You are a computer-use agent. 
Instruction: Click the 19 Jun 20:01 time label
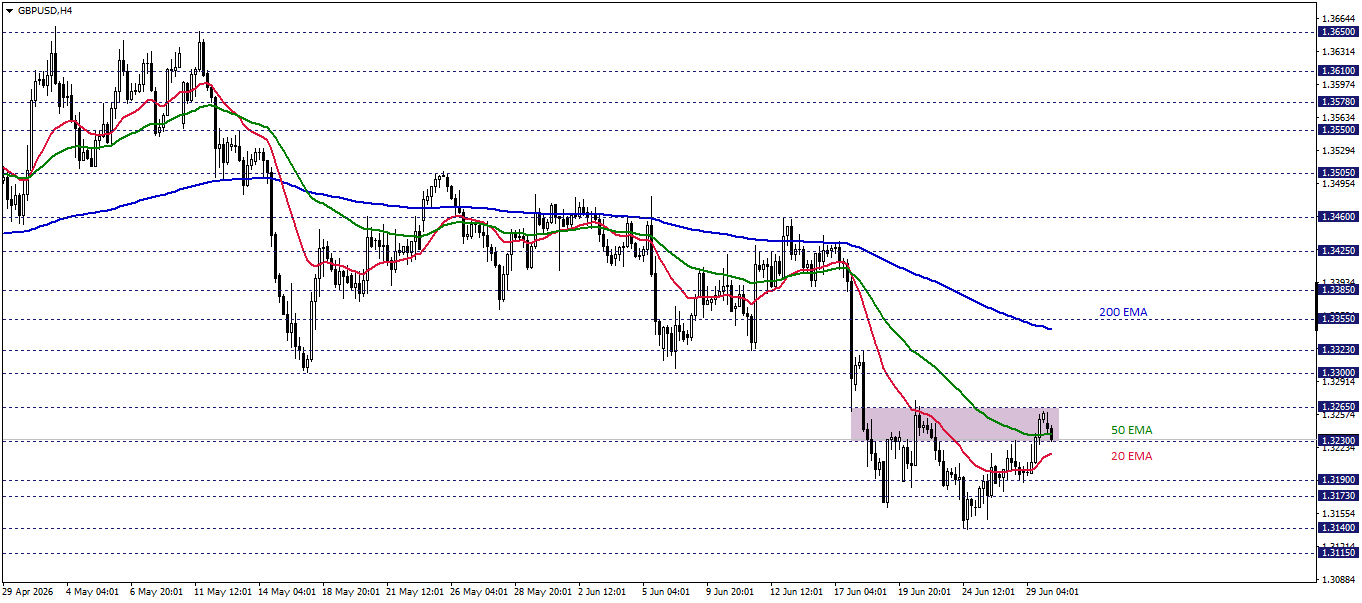point(927,592)
